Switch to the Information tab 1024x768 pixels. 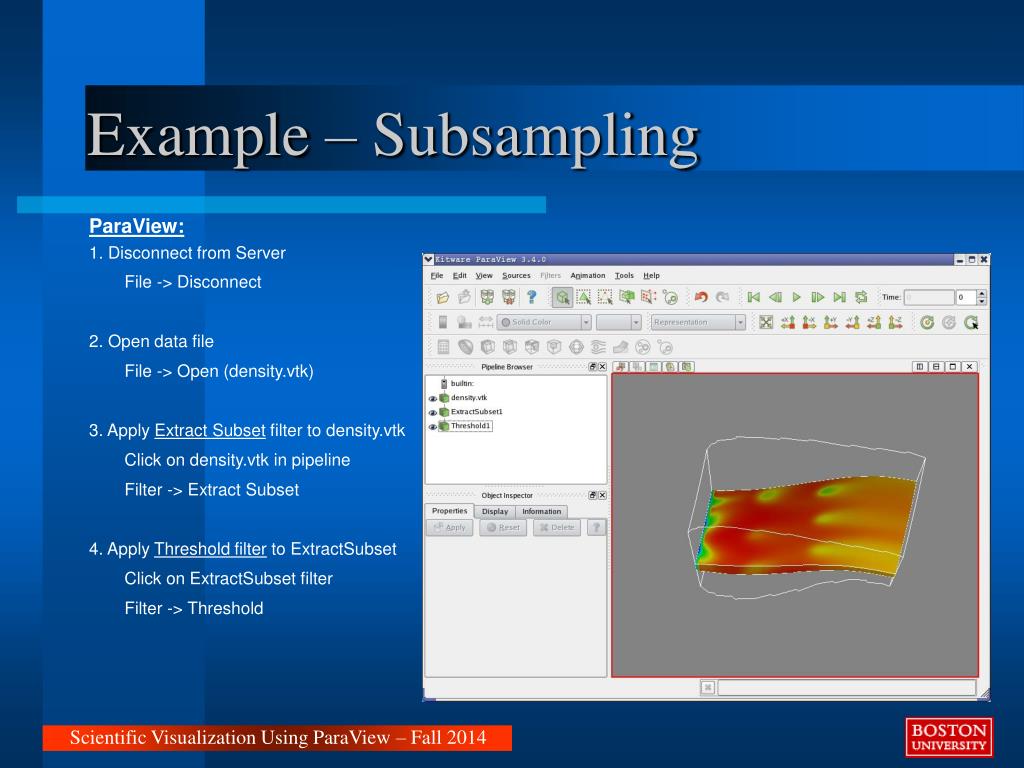541,511
